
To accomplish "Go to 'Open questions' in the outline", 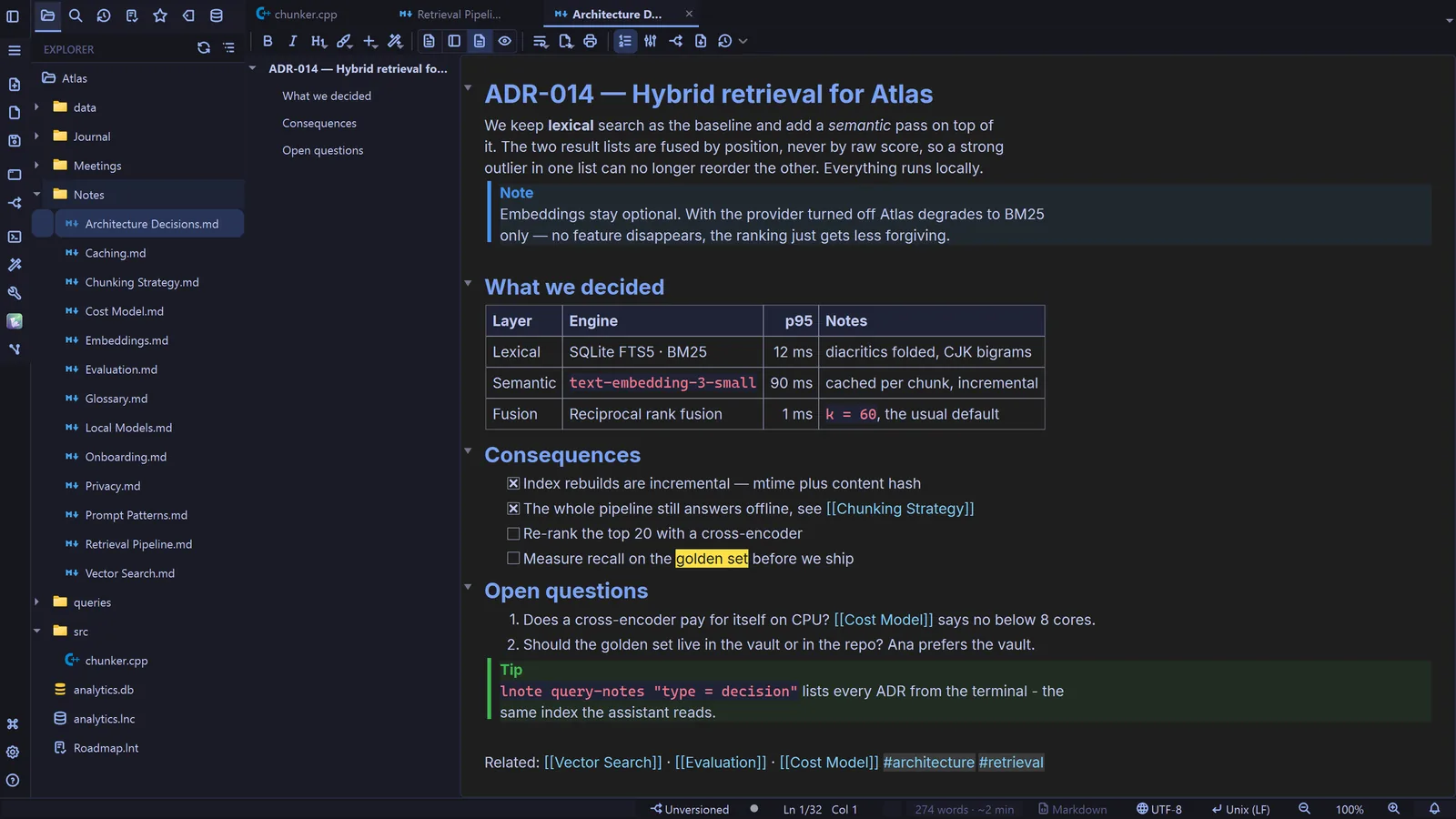I will [323, 151].
